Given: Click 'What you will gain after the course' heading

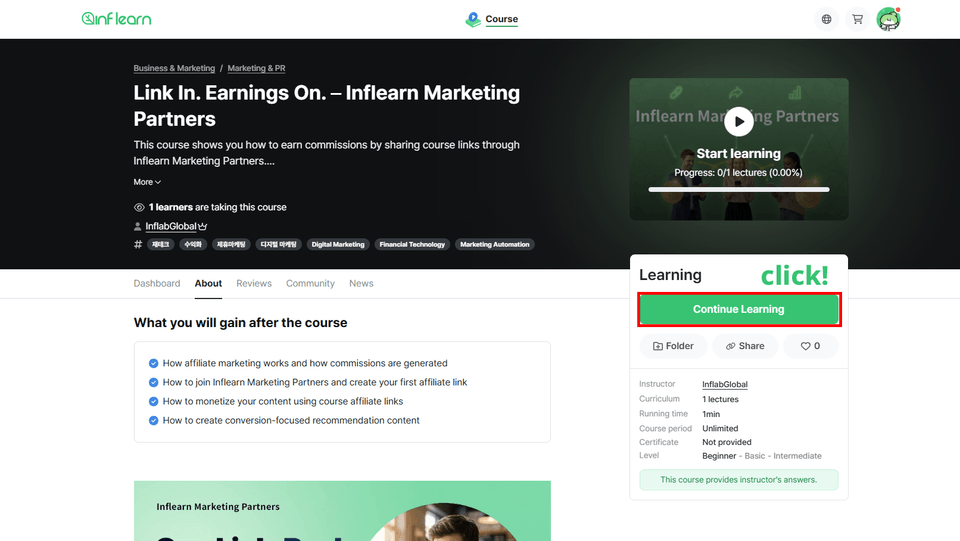Looking at the screenshot, I should pos(241,323).
